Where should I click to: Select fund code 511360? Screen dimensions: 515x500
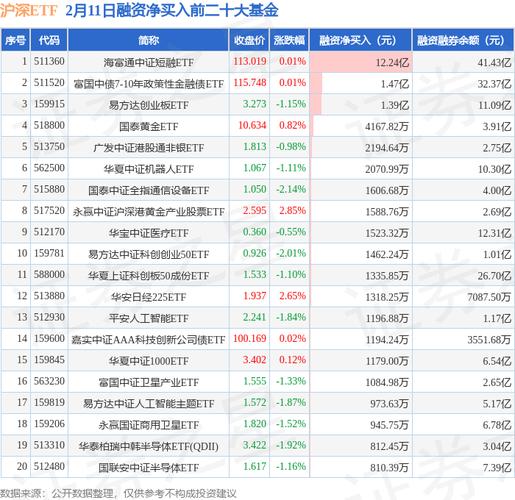tap(49, 62)
